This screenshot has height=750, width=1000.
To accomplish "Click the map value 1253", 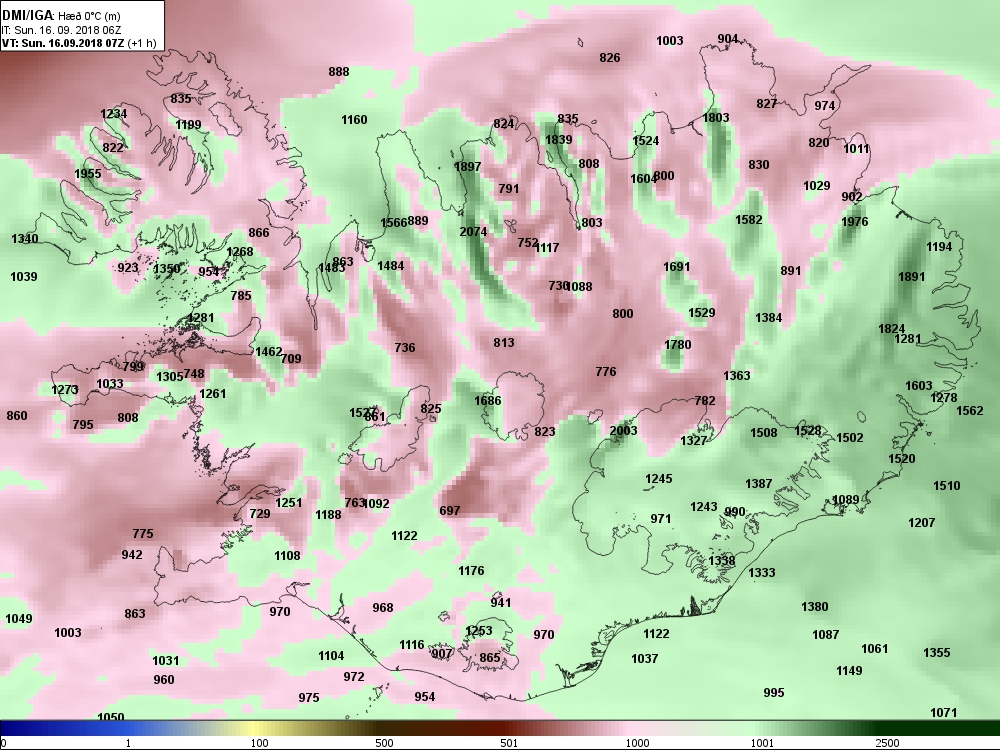I will pos(478,631).
